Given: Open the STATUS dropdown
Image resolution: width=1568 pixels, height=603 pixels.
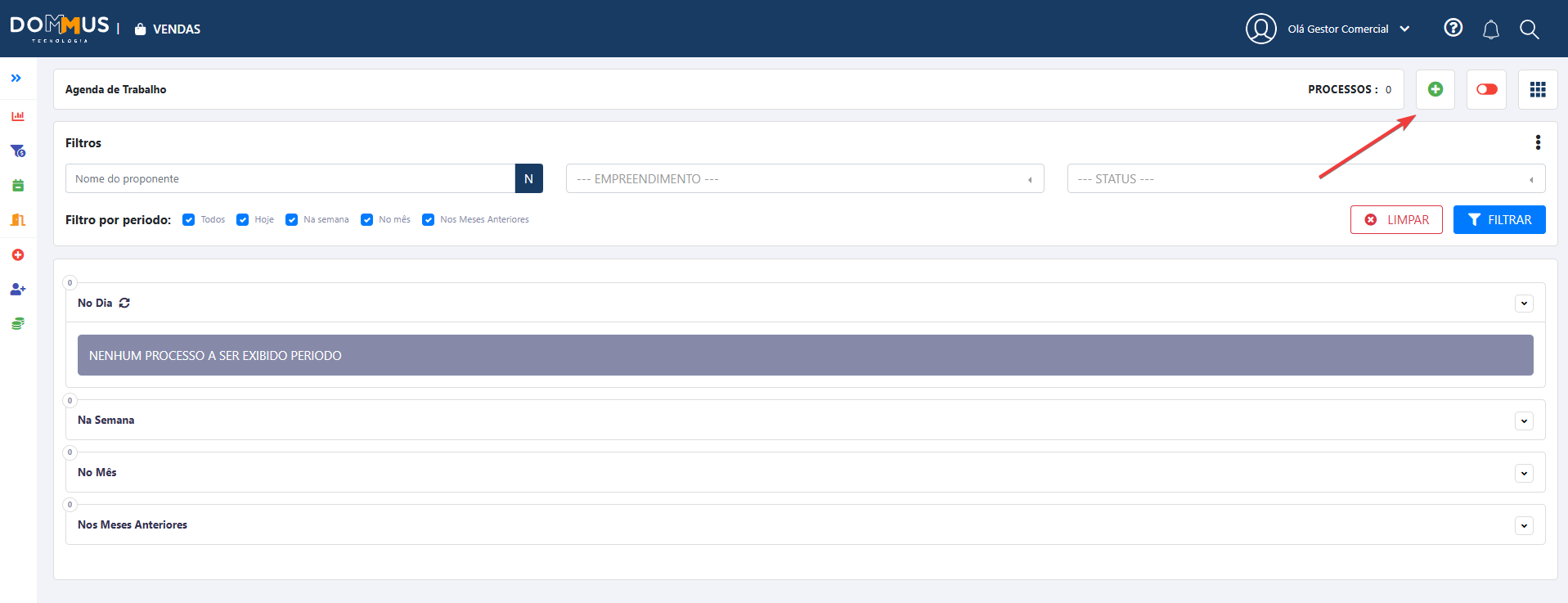Looking at the screenshot, I should [x=1305, y=179].
